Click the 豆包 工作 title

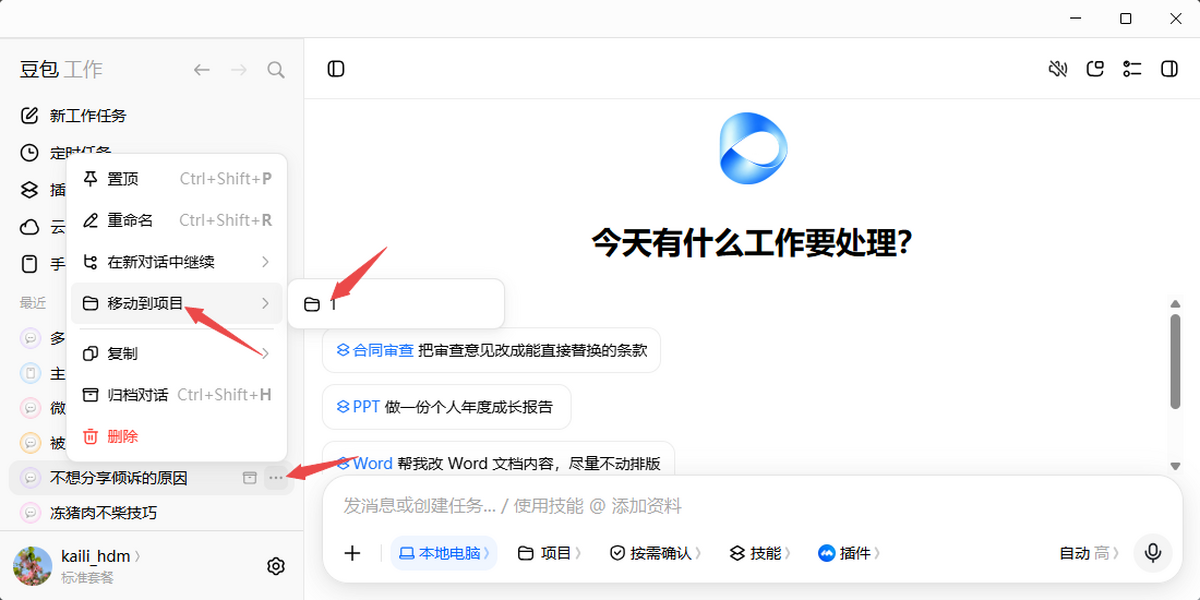click(x=61, y=69)
